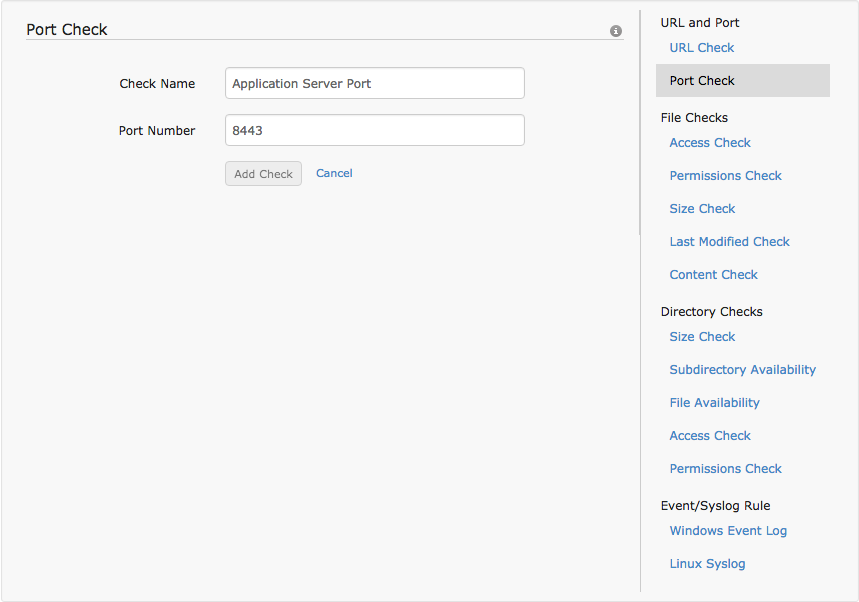
Task: Open the URL Check option
Action: [x=701, y=48]
